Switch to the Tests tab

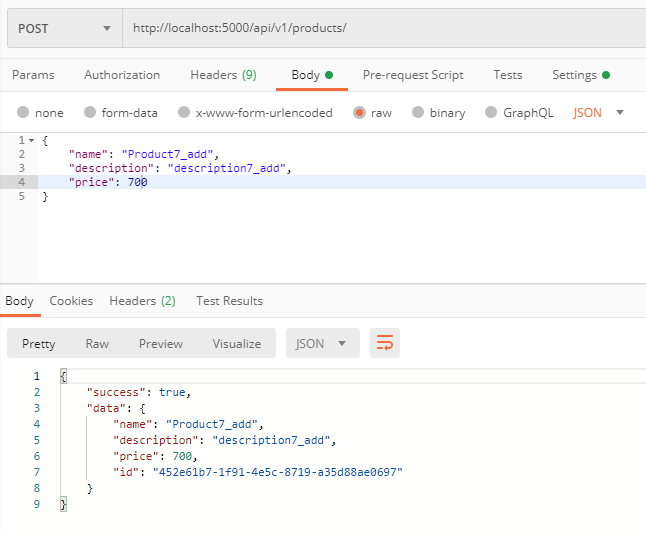pos(508,75)
